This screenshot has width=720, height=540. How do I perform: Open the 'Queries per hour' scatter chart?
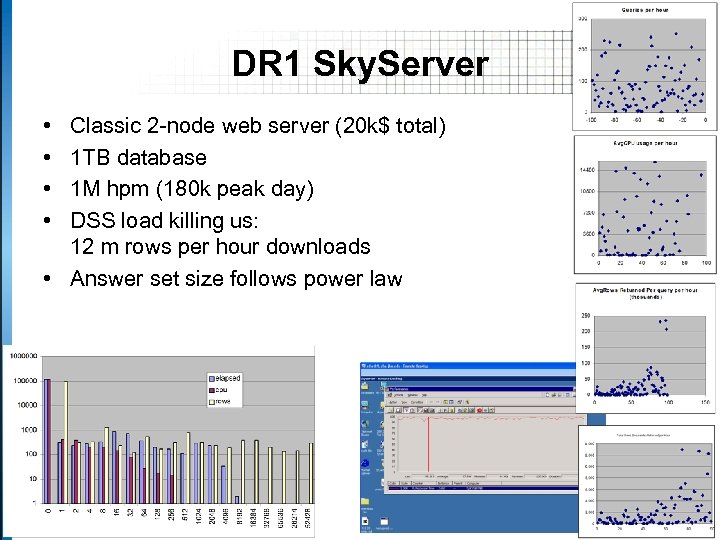pos(644,66)
